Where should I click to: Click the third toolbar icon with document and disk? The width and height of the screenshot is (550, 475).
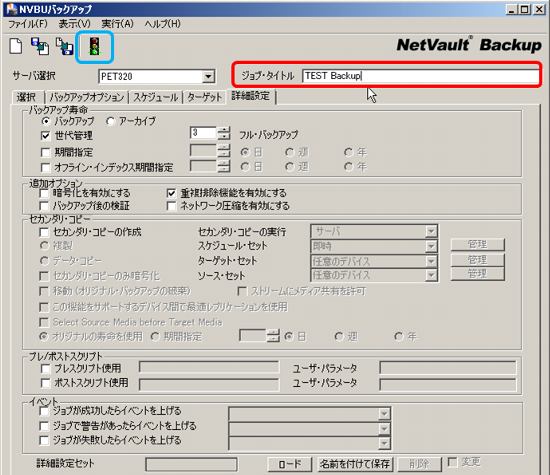(x=65, y=47)
